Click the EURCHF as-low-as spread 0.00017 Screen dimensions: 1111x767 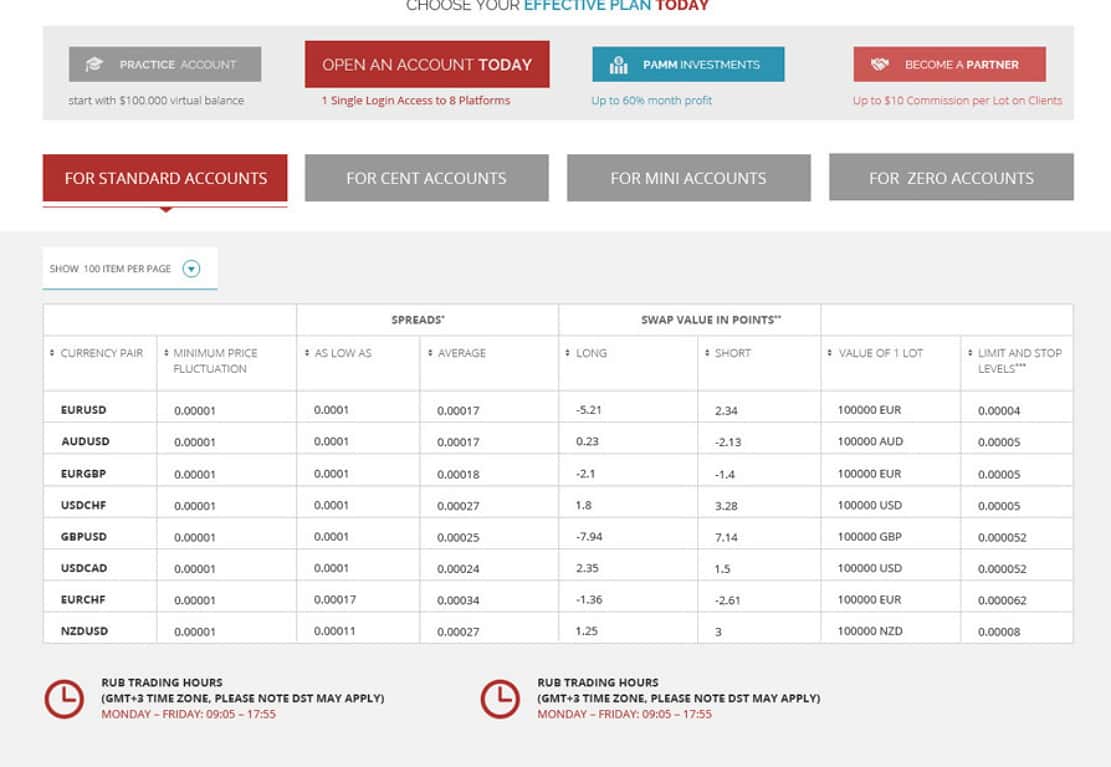pyautogui.click(x=335, y=600)
